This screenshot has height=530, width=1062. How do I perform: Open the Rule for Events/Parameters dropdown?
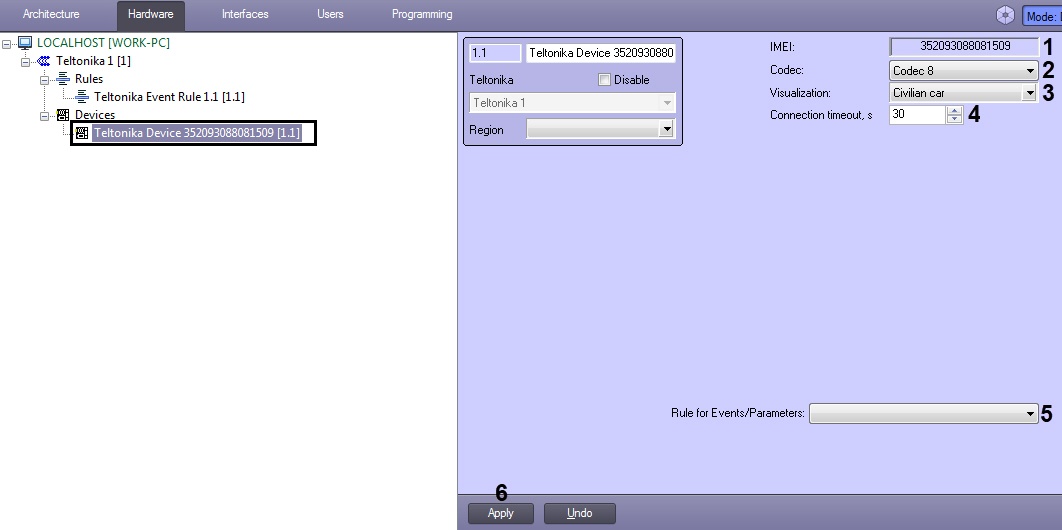[x=924, y=412]
